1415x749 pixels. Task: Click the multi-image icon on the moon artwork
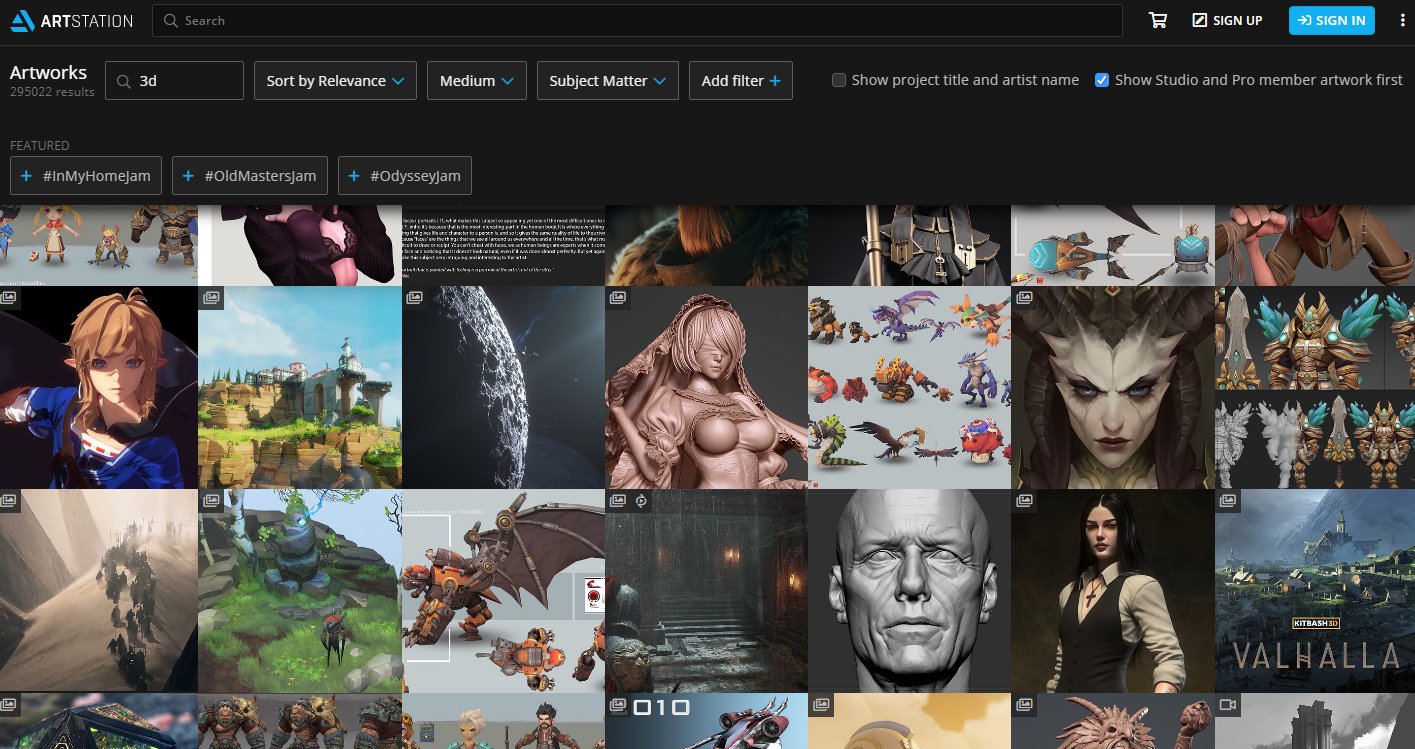[x=415, y=297]
